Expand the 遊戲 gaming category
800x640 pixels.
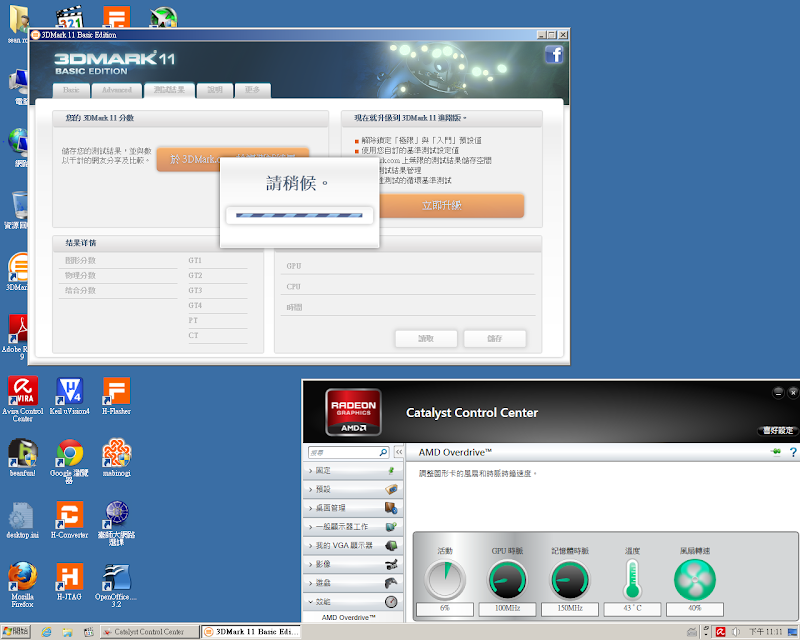(x=353, y=583)
